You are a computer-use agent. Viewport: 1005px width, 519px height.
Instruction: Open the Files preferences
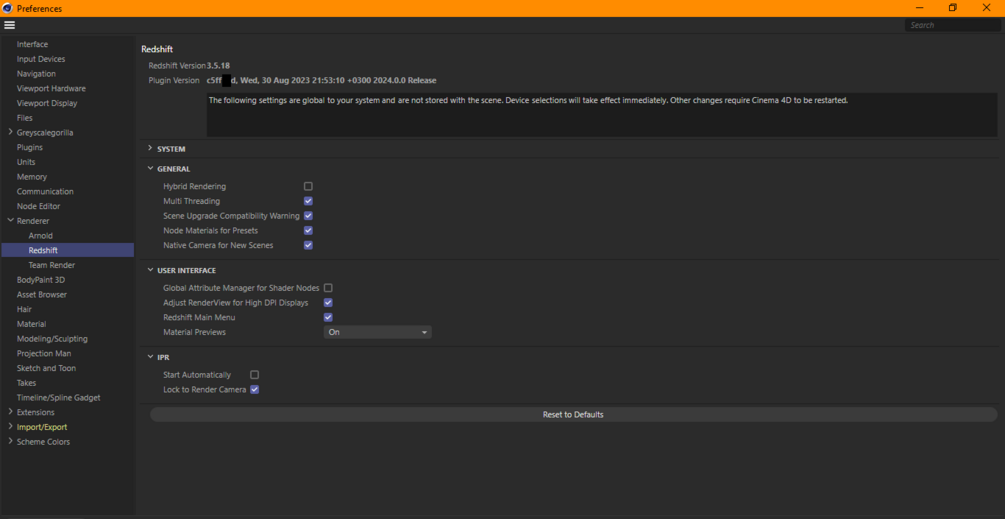24,118
